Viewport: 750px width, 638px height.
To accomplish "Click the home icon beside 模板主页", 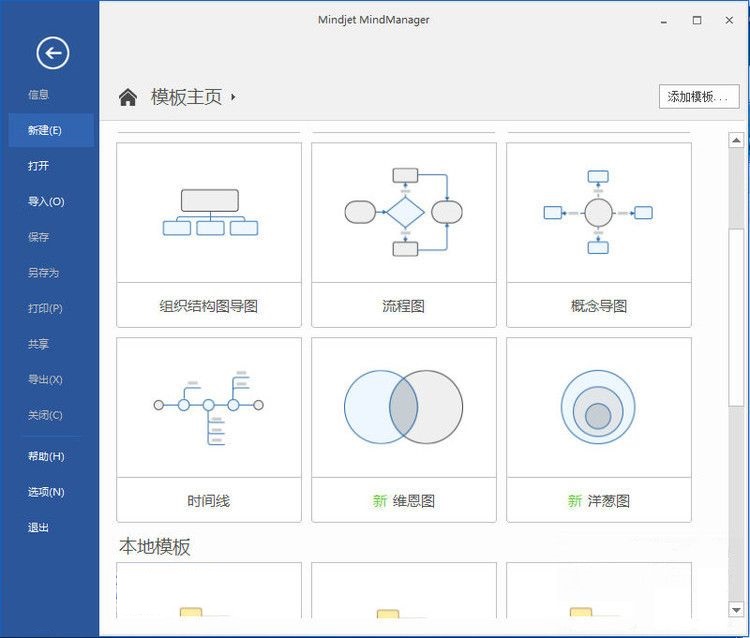I will coord(128,97).
